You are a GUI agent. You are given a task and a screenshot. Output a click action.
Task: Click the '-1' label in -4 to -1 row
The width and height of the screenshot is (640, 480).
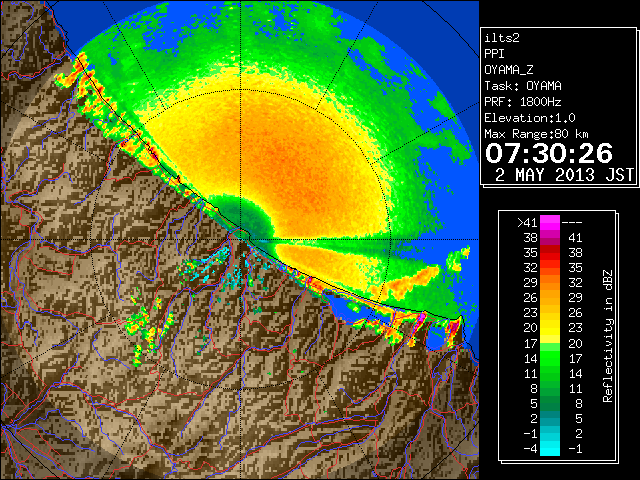pyautogui.click(x=575, y=448)
